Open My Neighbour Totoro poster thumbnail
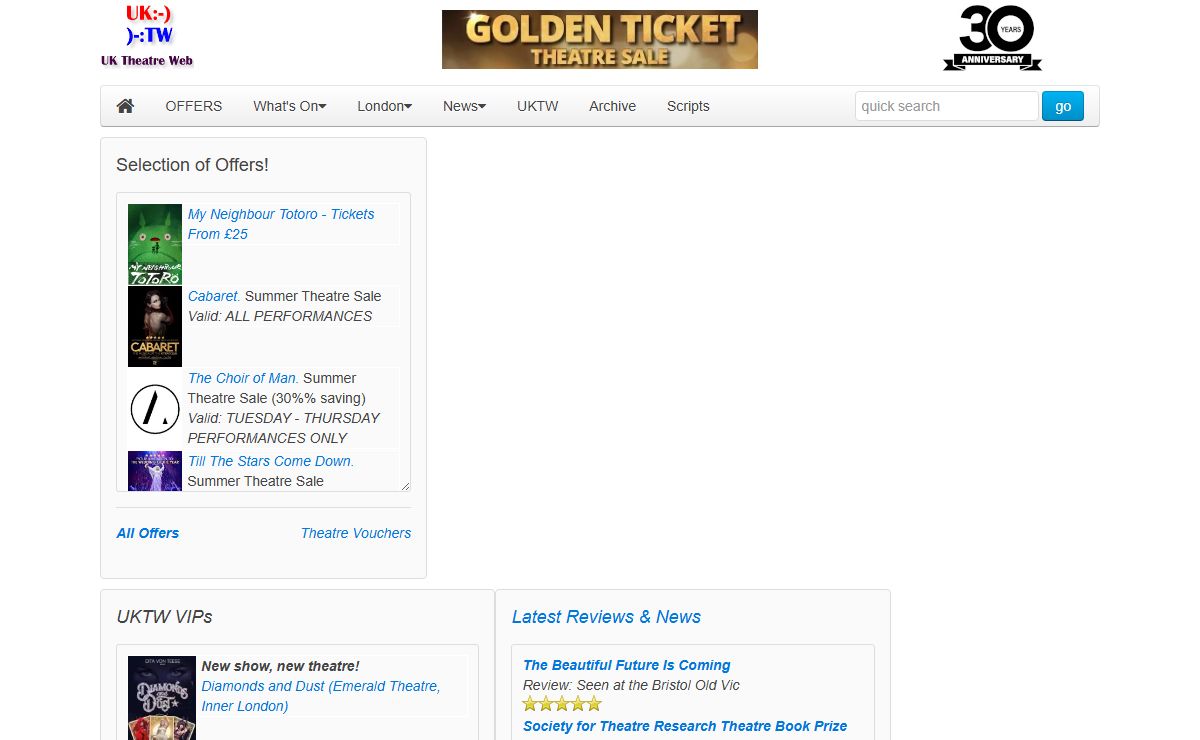Screen dimensions: 1200x740 (x=155, y=245)
